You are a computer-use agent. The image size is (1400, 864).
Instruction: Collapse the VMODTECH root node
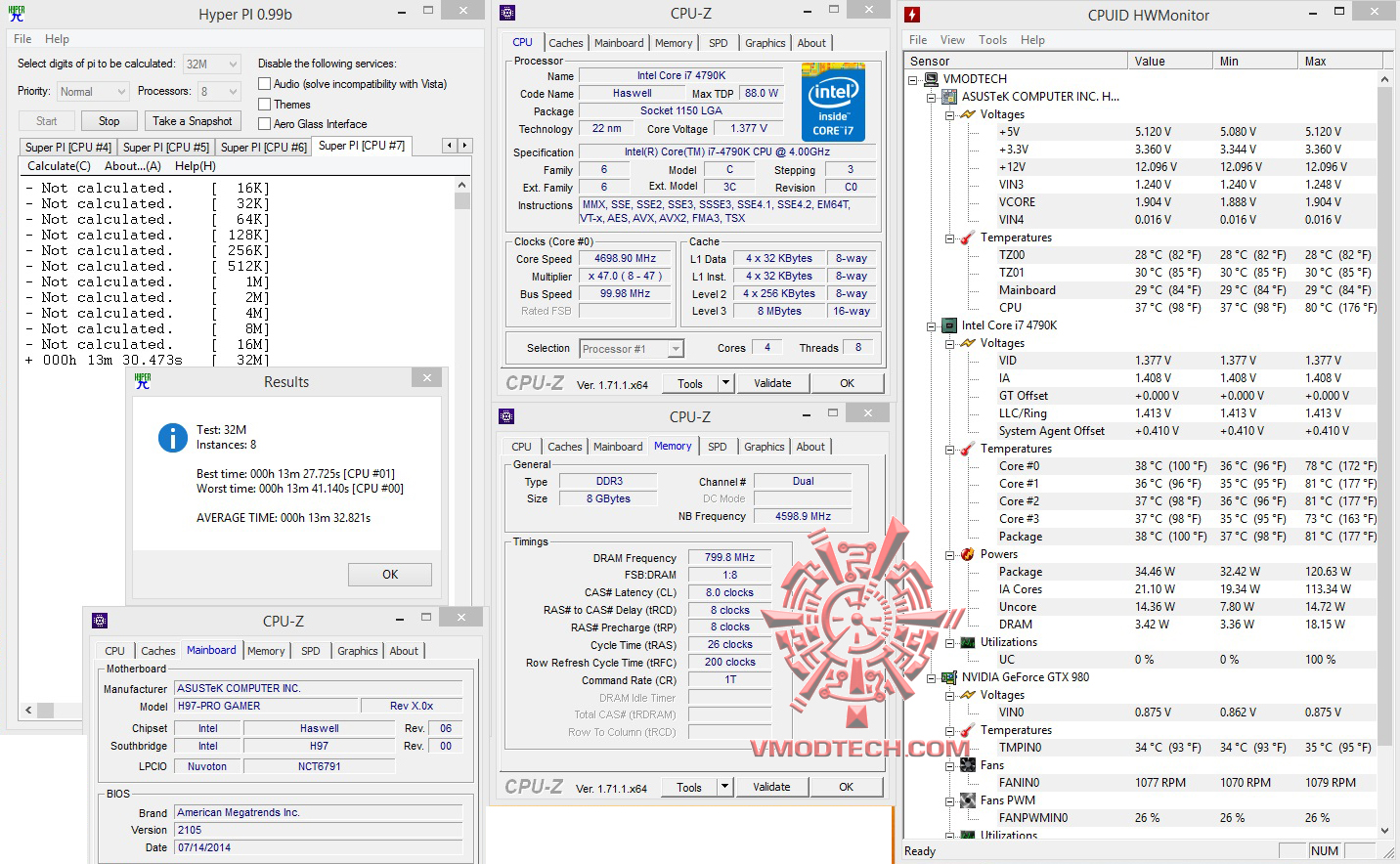click(913, 79)
